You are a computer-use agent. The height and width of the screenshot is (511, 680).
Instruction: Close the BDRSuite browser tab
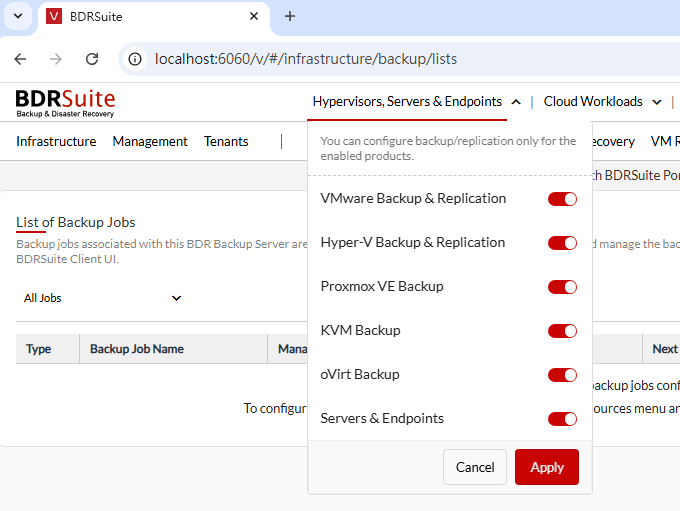254,16
